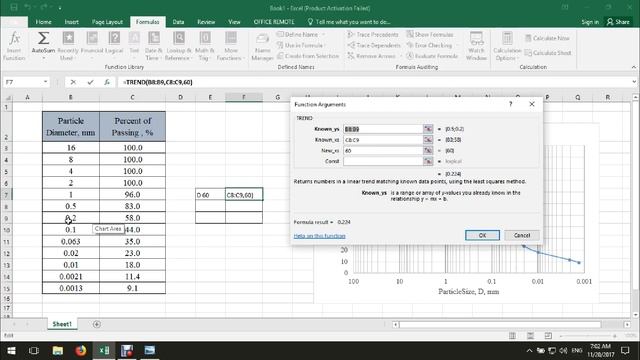
Task: Open Error Checking tool
Action: pyautogui.click(x=429, y=45)
